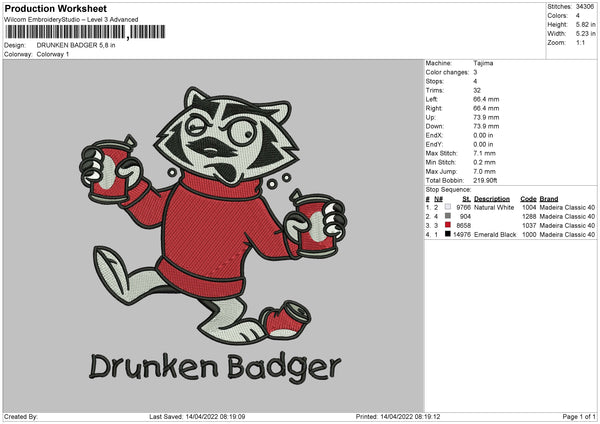Click the 'Created By:' footer label
600x424 pixels.
pyautogui.click(x=21, y=417)
